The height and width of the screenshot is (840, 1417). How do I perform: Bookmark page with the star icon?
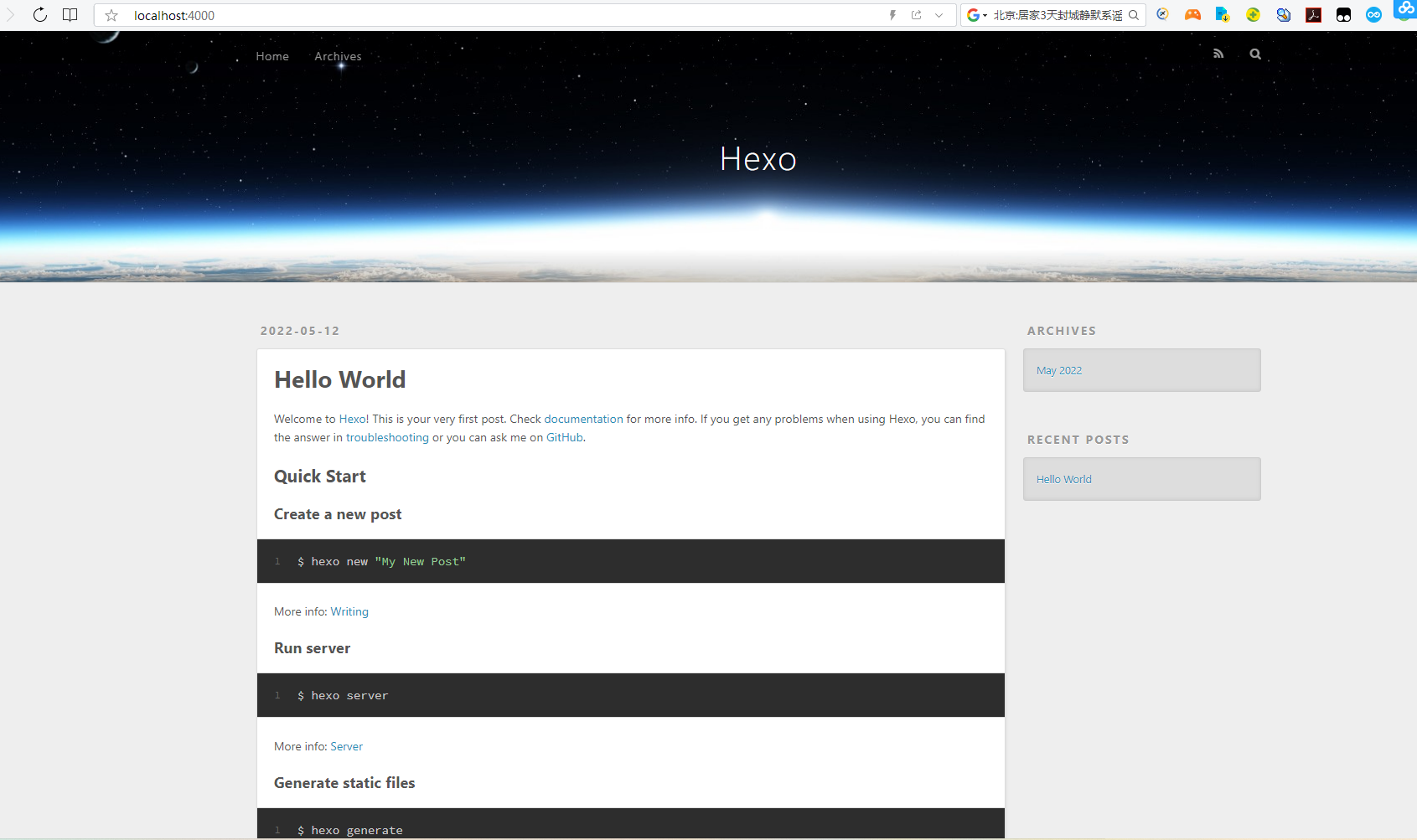coord(111,15)
